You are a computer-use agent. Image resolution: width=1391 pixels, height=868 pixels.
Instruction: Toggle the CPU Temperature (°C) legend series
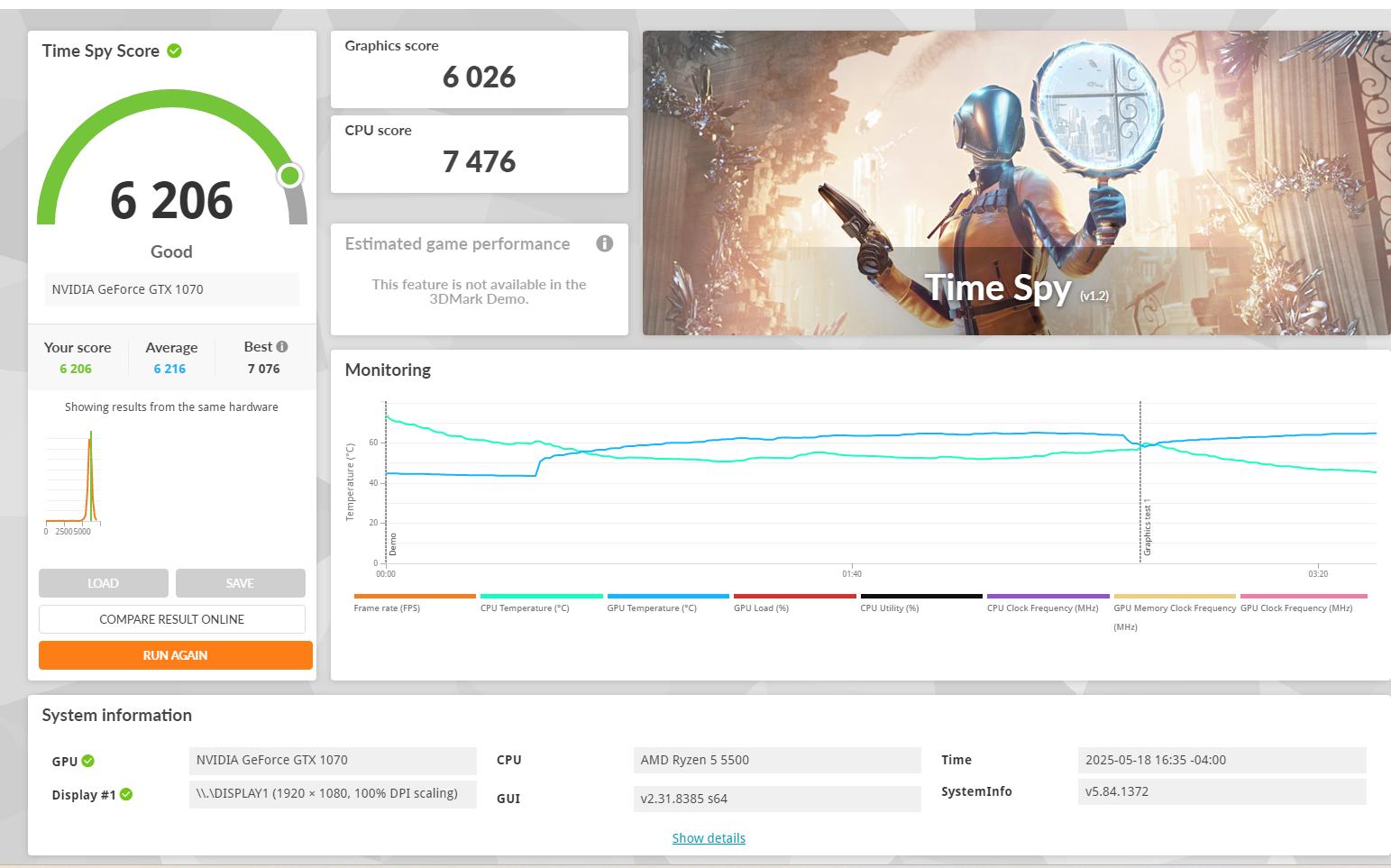pyautogui.click(x=541, y=602)
